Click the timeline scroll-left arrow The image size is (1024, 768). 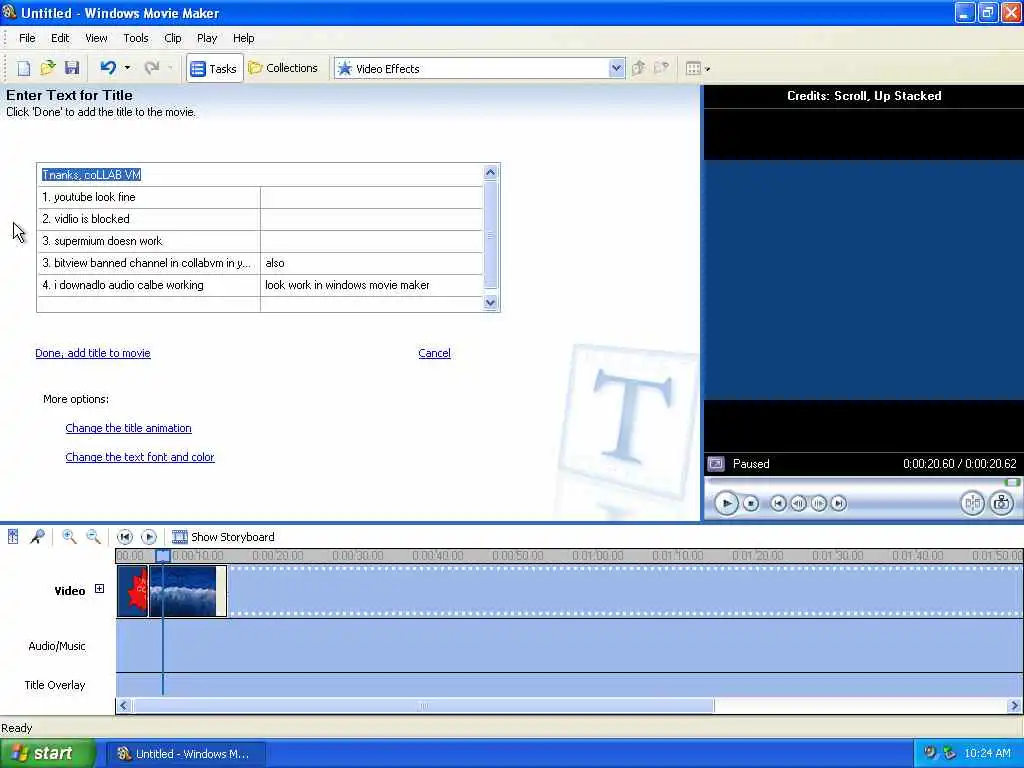point(123,705)
